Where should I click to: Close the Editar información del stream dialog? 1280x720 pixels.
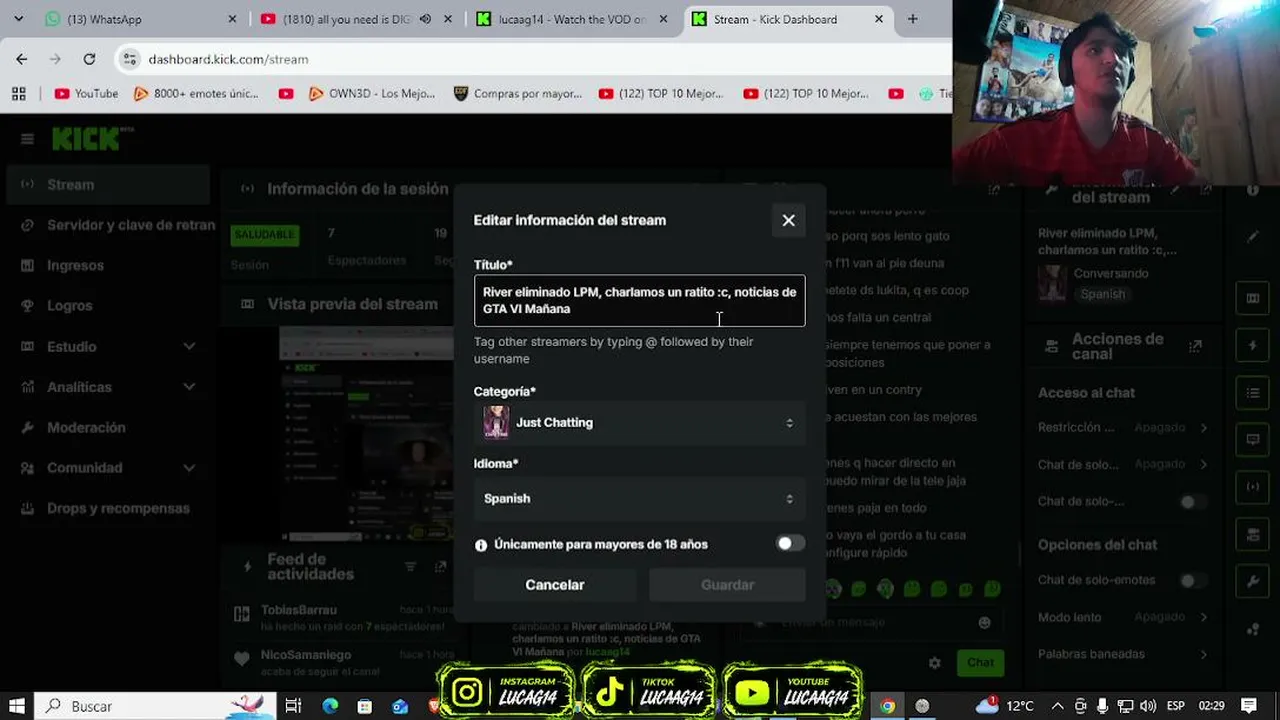788,220
